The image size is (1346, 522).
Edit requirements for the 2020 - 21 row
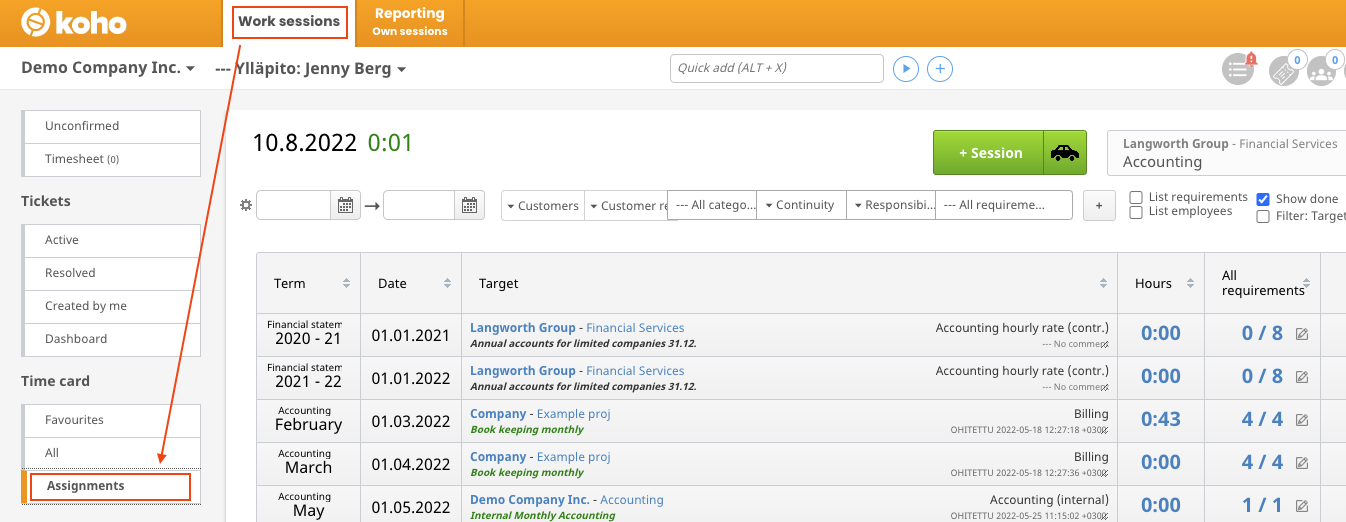click(1301, 334)
